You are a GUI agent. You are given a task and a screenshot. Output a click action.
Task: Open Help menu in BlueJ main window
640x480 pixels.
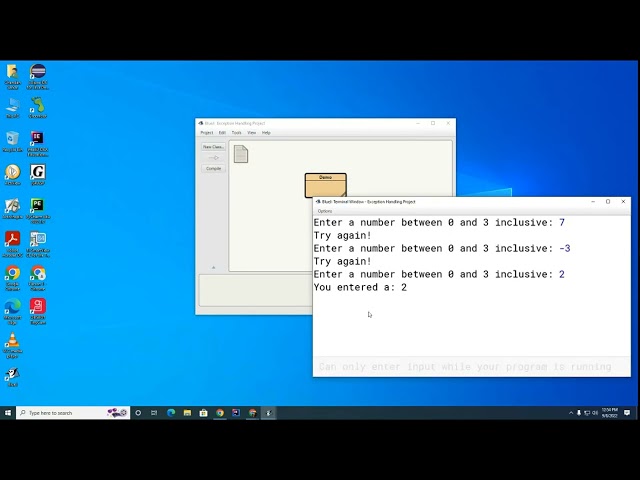pyautogui.click(x=266, y=133)
